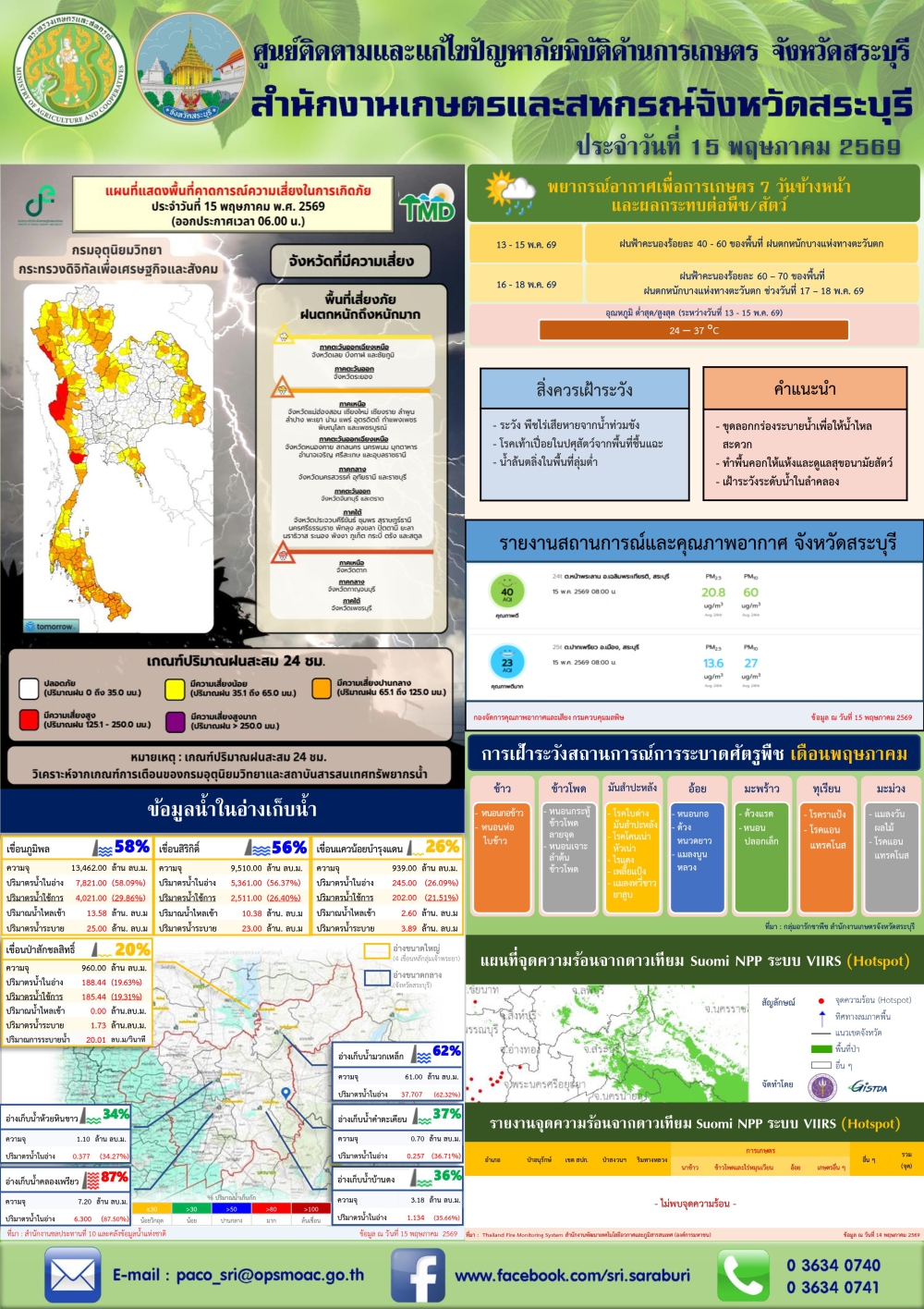Click the Ministry of Agriculture and Cooperatives seal

click(70, 71)
